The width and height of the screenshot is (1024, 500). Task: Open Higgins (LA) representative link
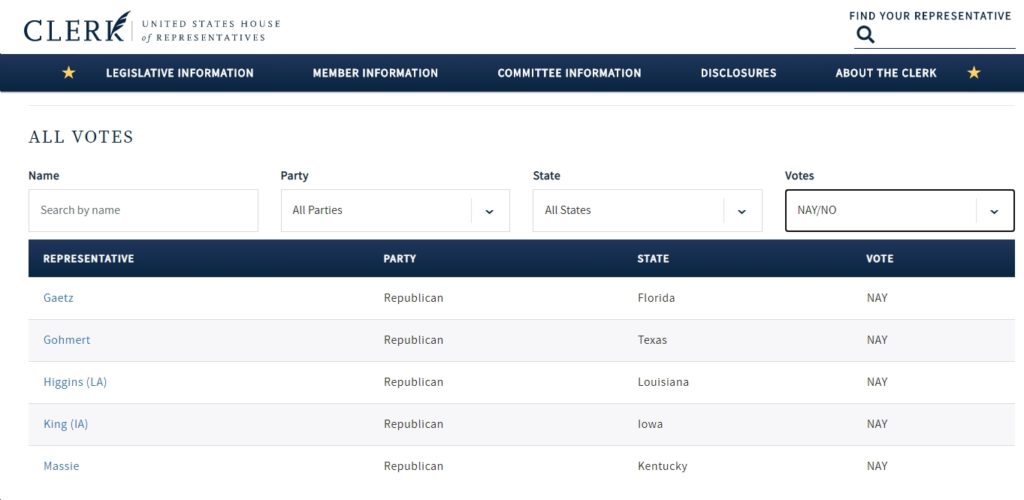[75, 382]
